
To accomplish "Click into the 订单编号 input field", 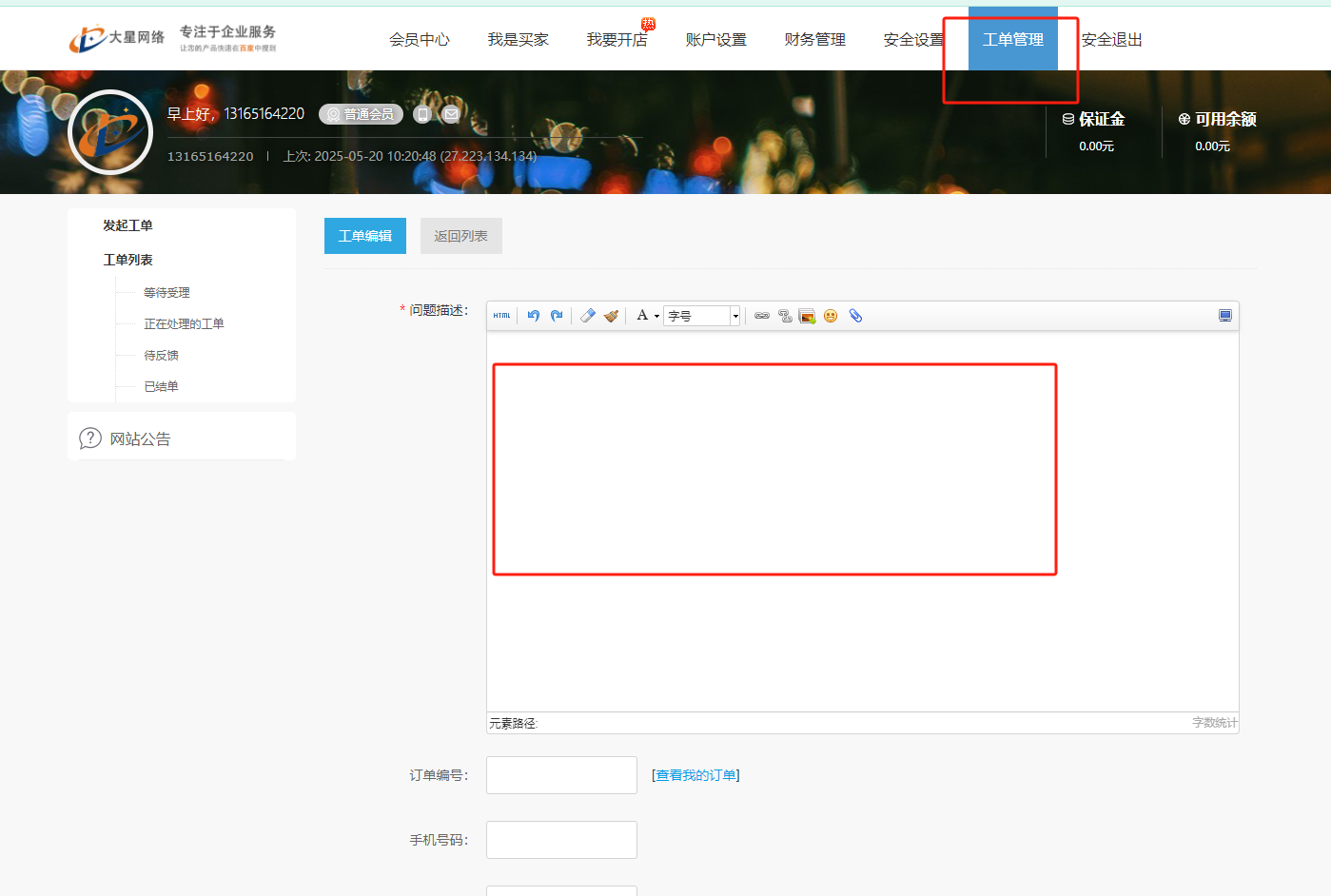I will click(x=561, y=775).
